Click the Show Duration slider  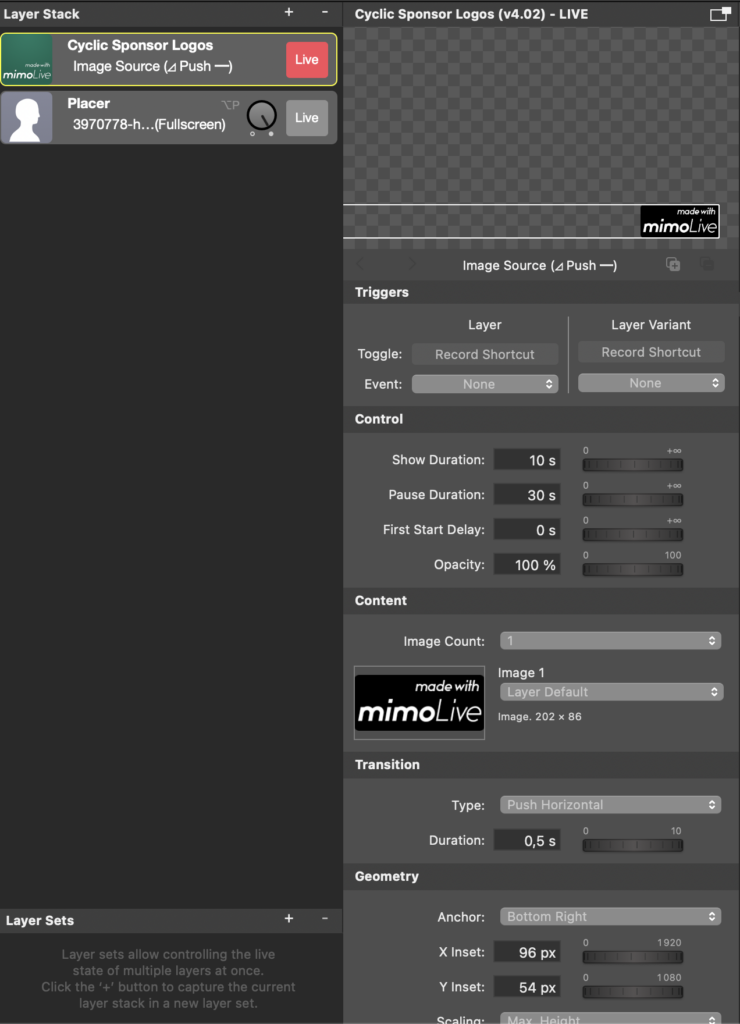tap(632, 464)
